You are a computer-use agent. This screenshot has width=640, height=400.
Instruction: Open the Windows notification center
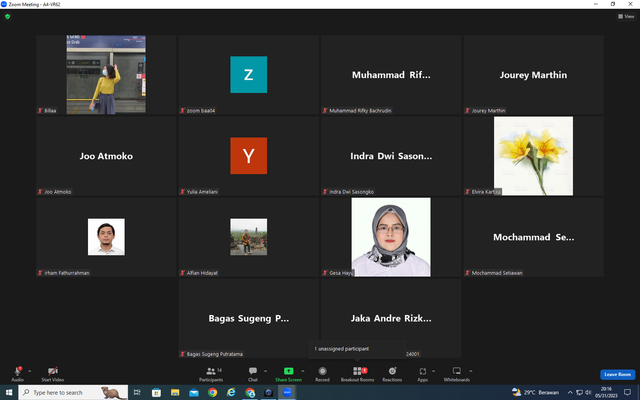click(627, 392)
